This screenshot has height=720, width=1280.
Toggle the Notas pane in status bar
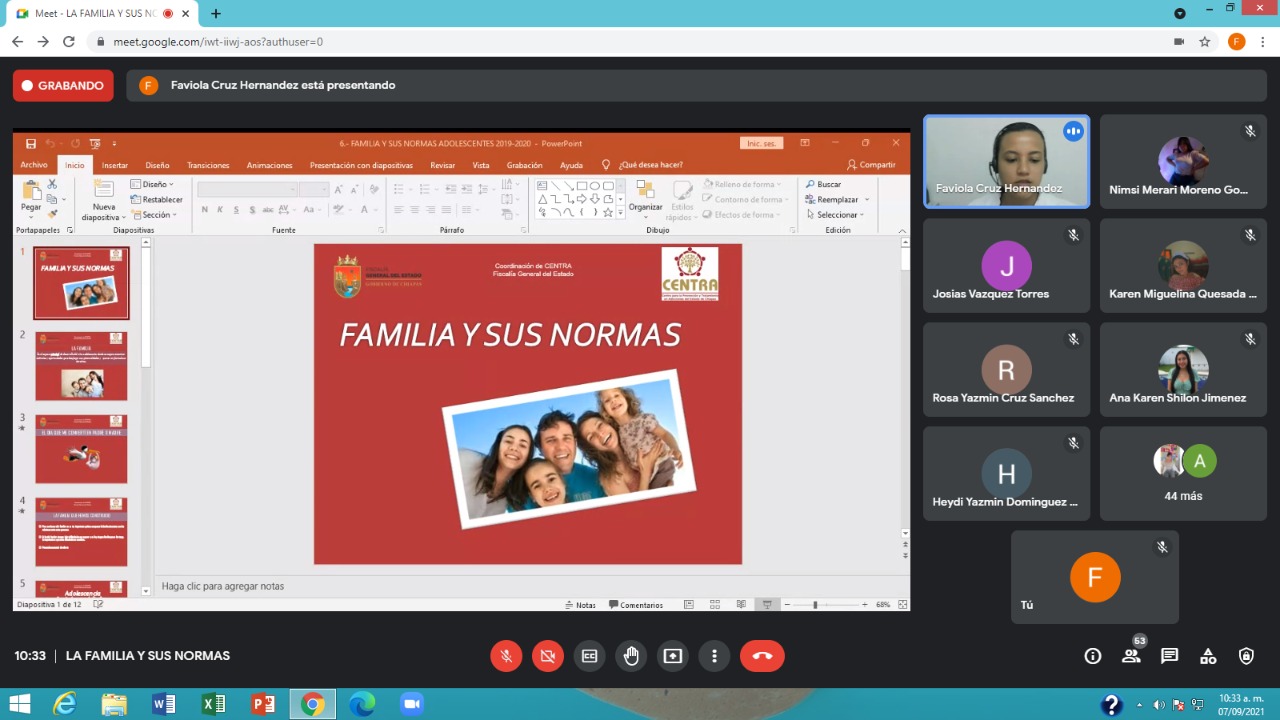pyautogui.click(x=580, y=605)
